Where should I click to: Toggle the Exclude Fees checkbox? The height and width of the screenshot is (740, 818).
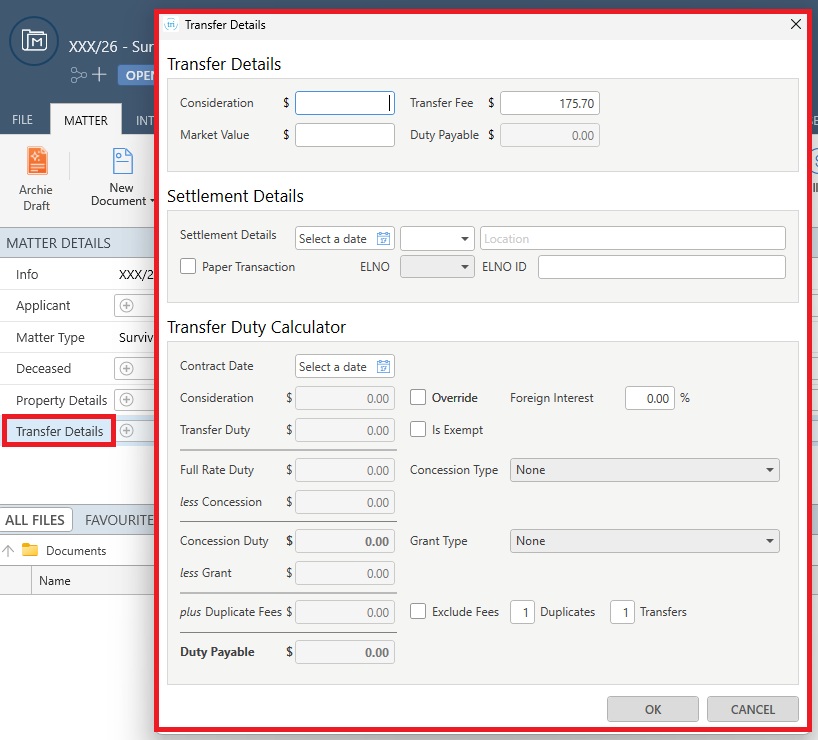pyautogui.click(x=419, y=612)
